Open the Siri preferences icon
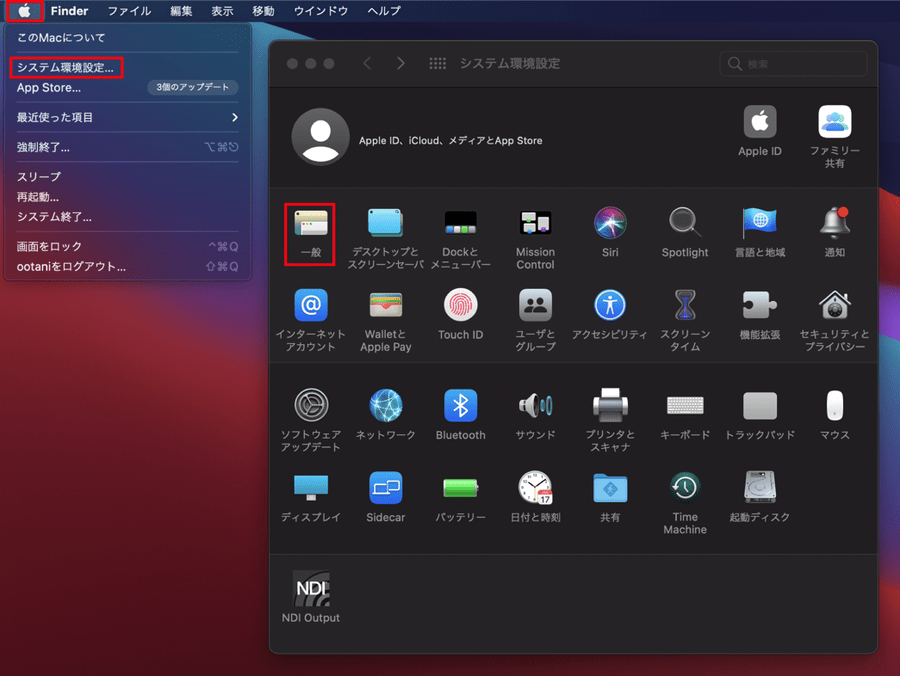The width and height of the screenshot is (900, 676). 610,222
